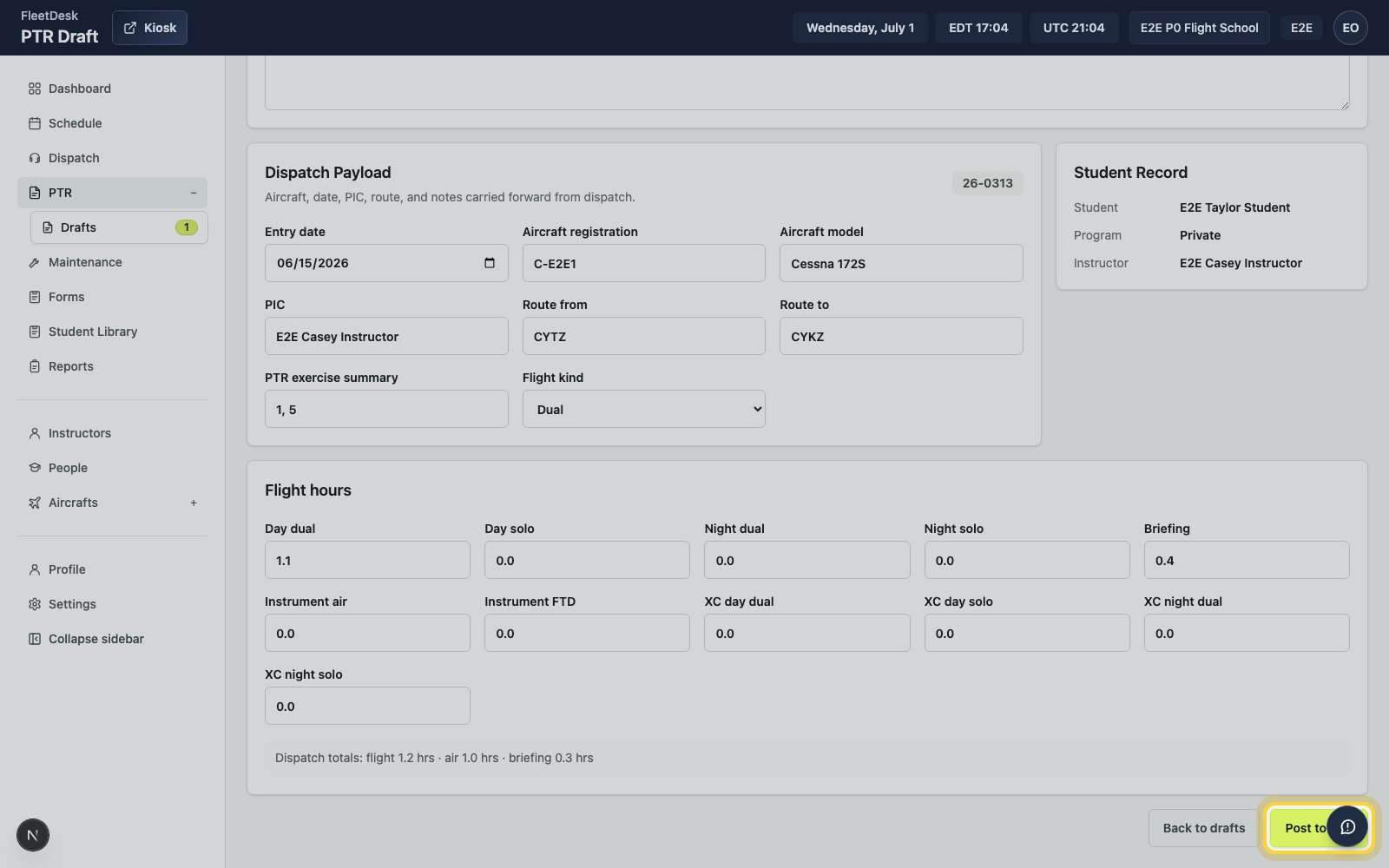1389x868 pixels.
Task: Click the Night dual hours field
Action: tap(806, 560)
